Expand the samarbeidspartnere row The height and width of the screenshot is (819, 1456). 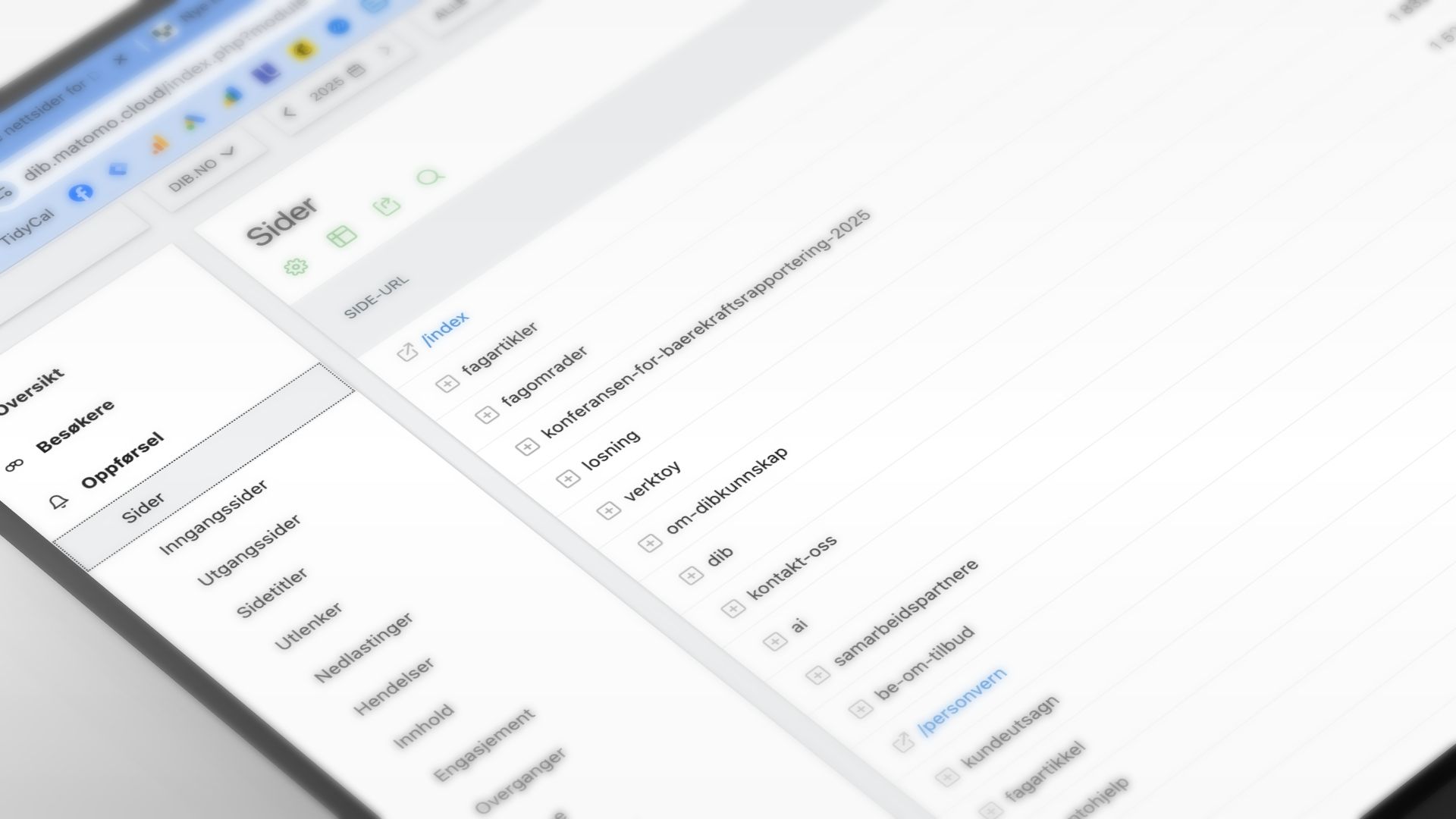(x=817, y=675)
